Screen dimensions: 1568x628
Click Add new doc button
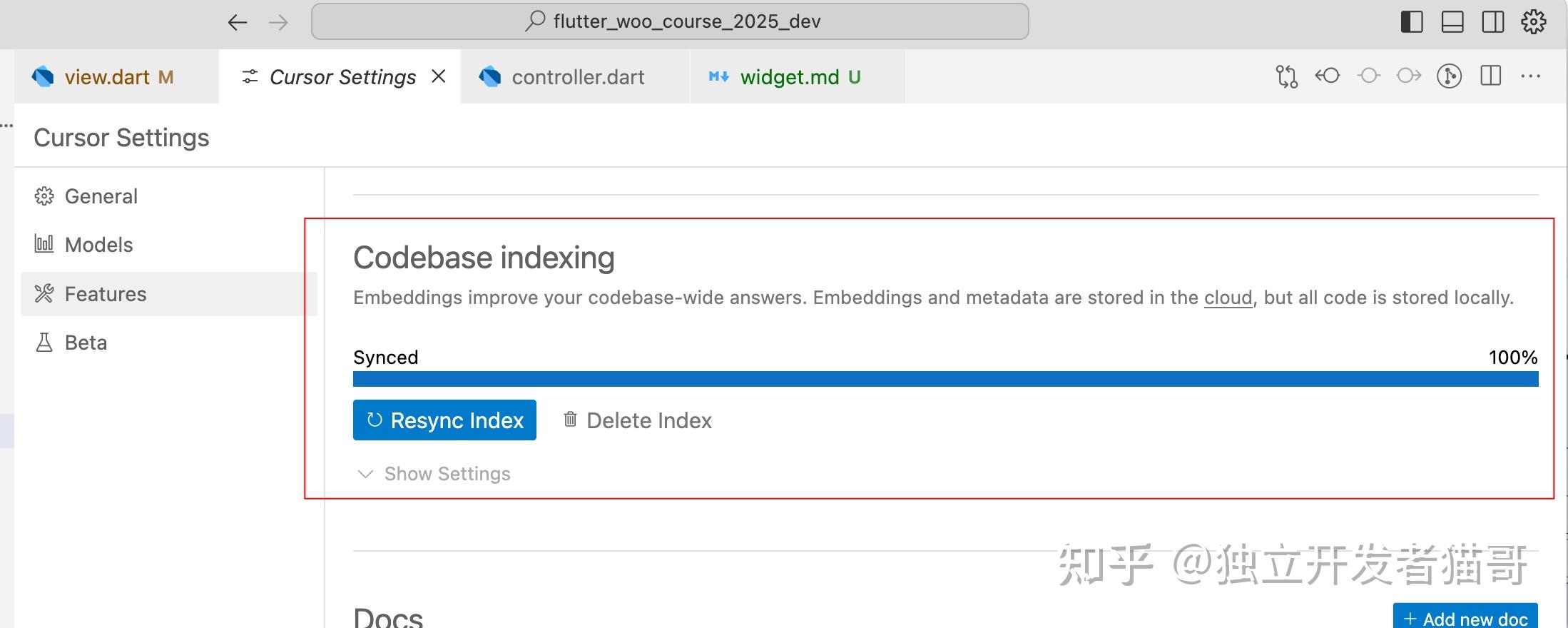click(x=1465, y=618)
